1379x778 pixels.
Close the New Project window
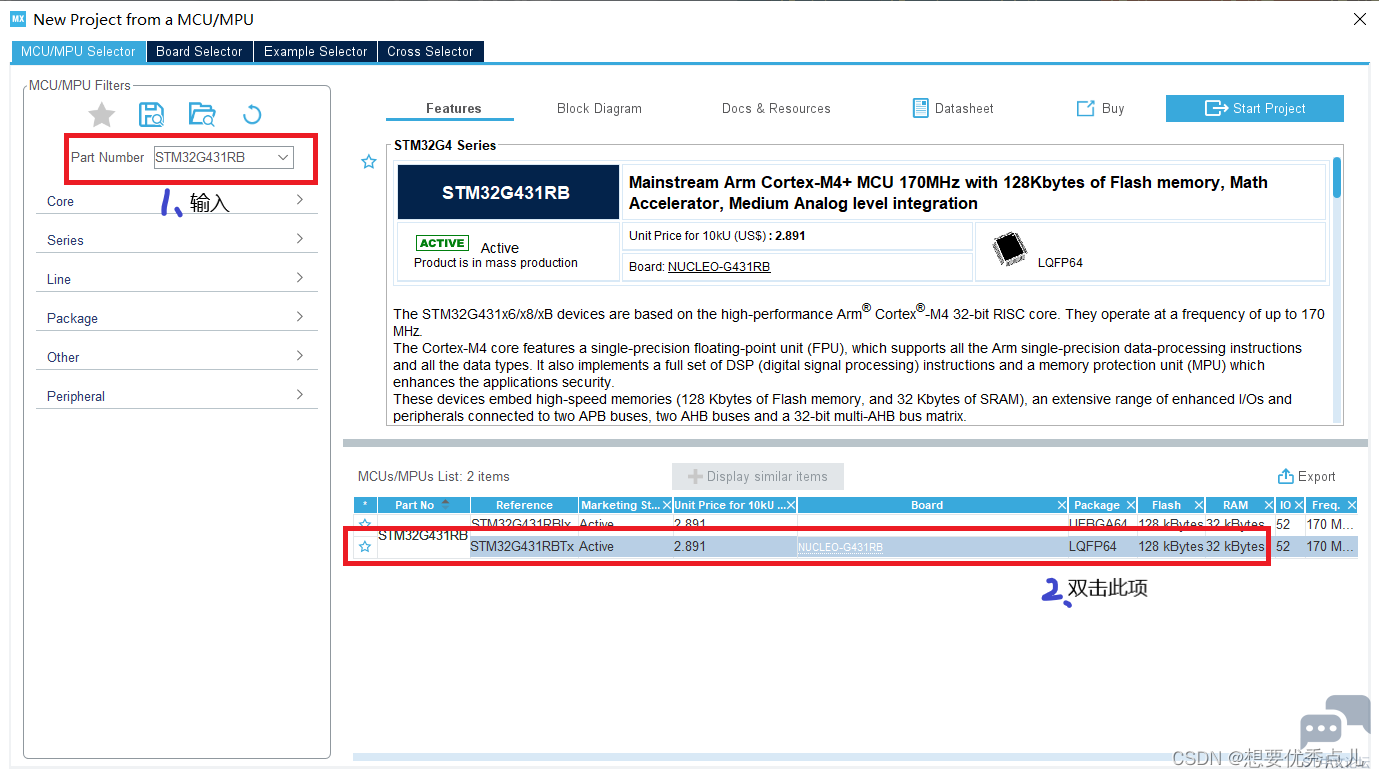click(1359, 19)
